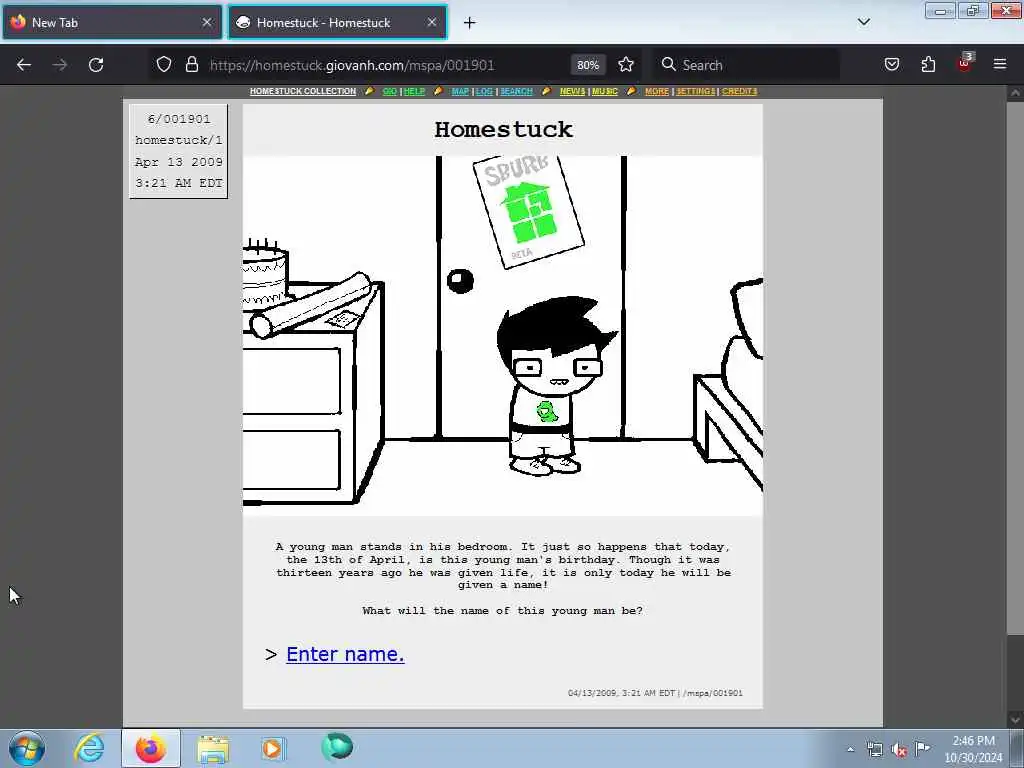Click the muted volume tray icon
1024x768 pixels.
(899, 749)
